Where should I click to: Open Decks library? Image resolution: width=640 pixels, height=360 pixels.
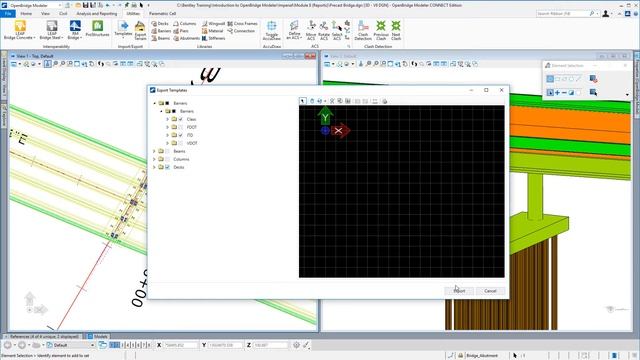[x=160, y=24]
